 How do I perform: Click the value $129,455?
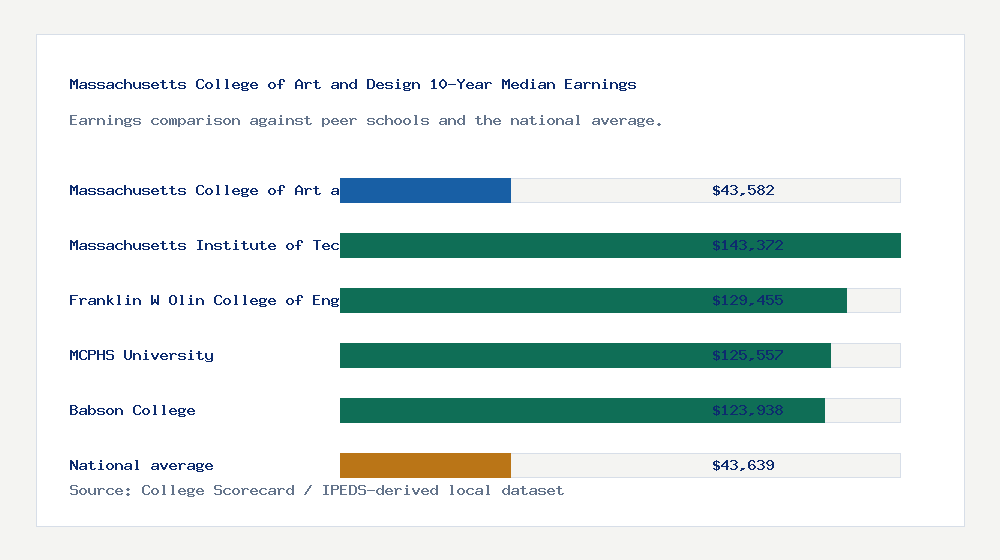(x=747, y=300)
